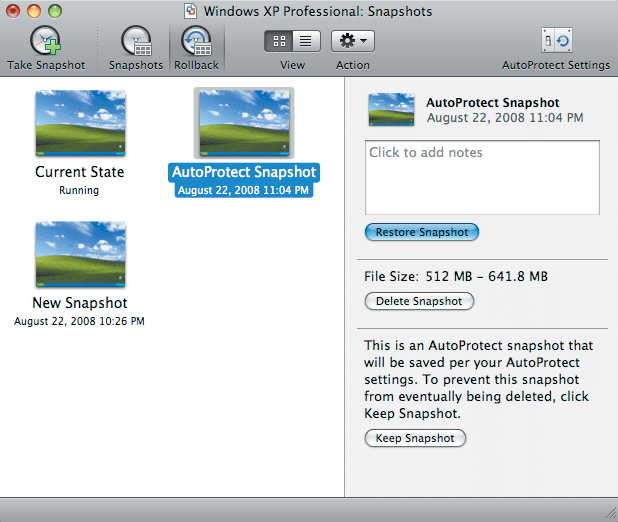Zoom the window with the green button
Screen dimensions: 618x522
pos(55,11)
